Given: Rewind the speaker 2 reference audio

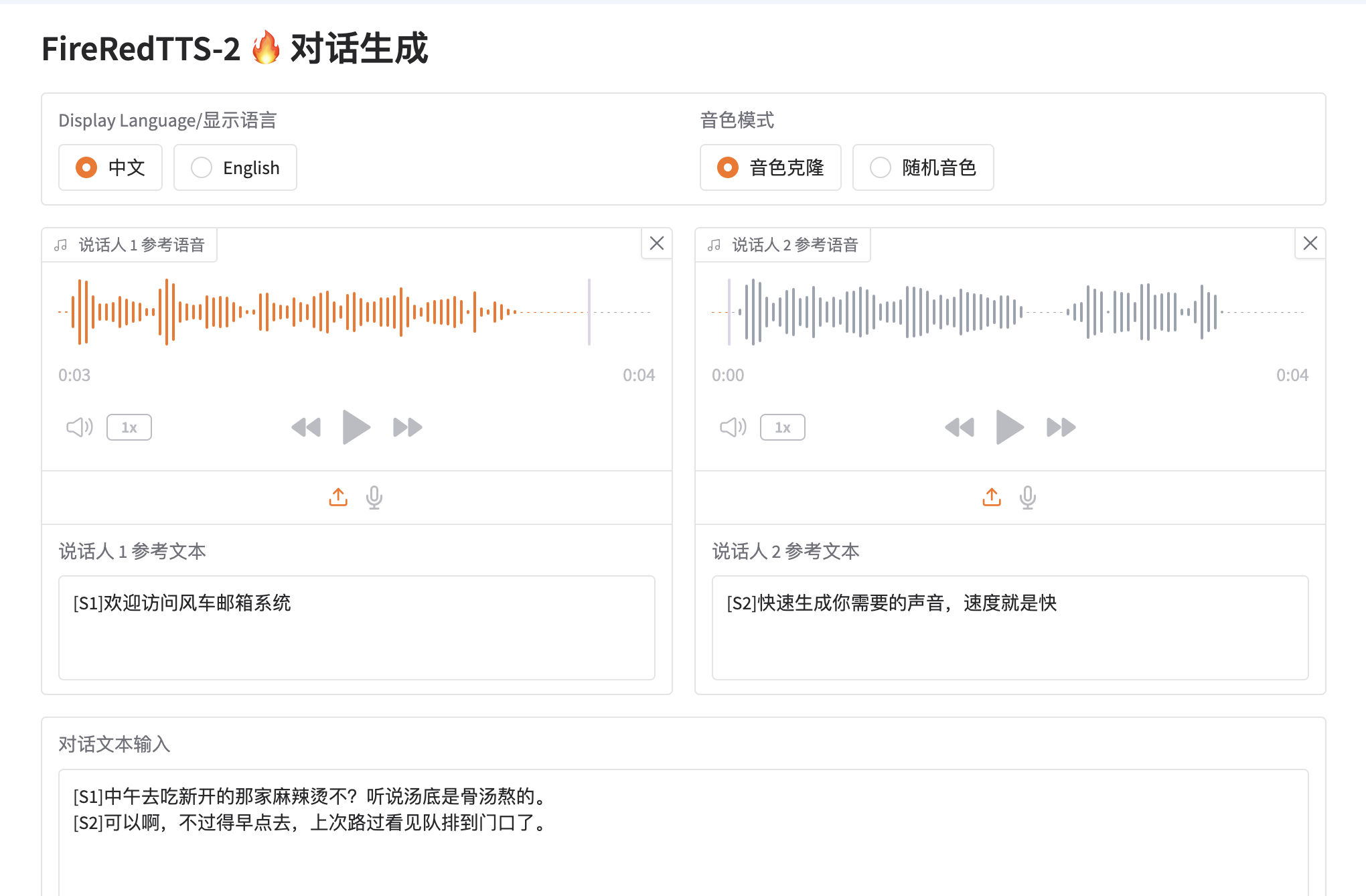Looking at the screenshot, I should click(960, 427).
